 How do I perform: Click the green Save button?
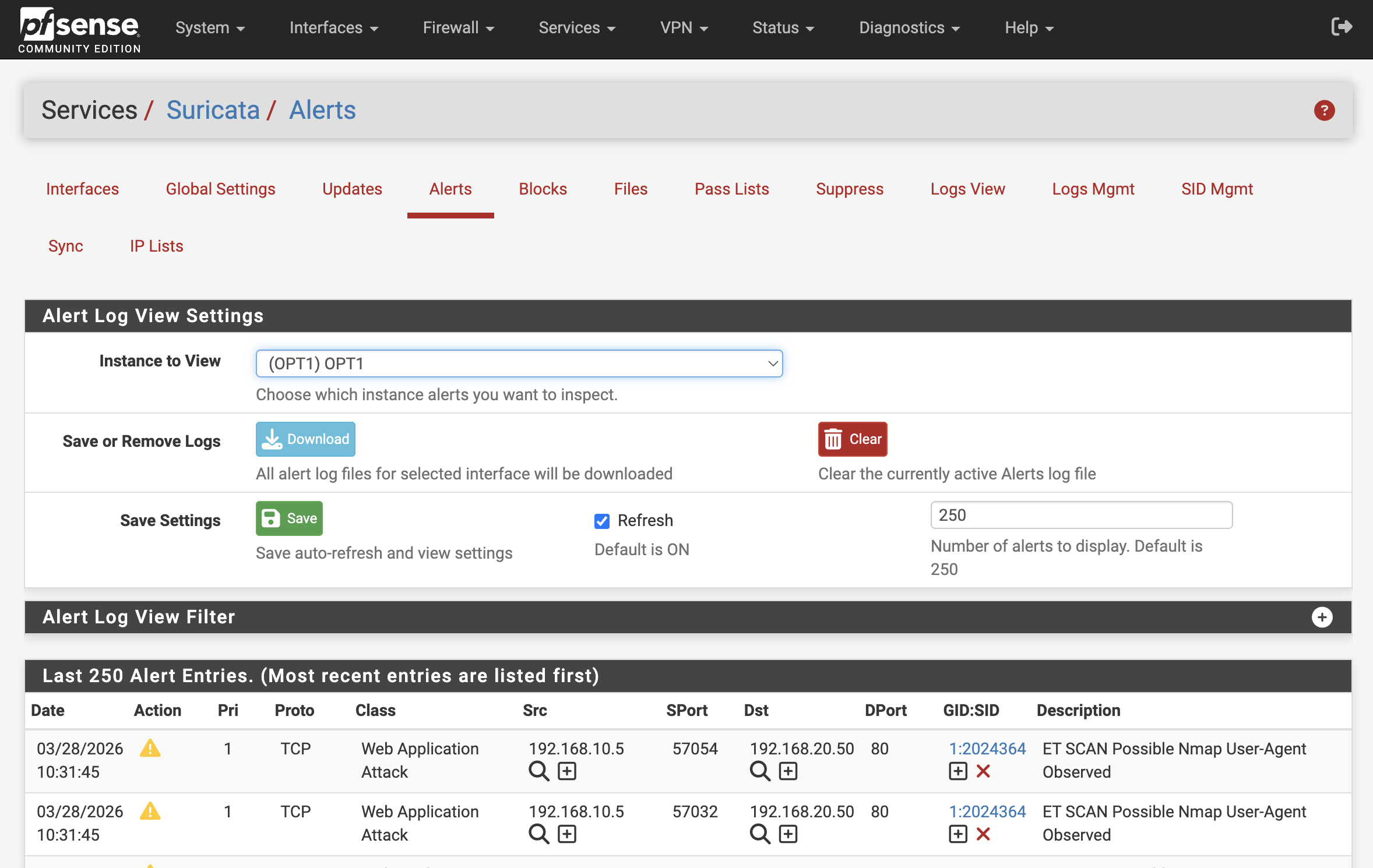[x=289, y=518]
